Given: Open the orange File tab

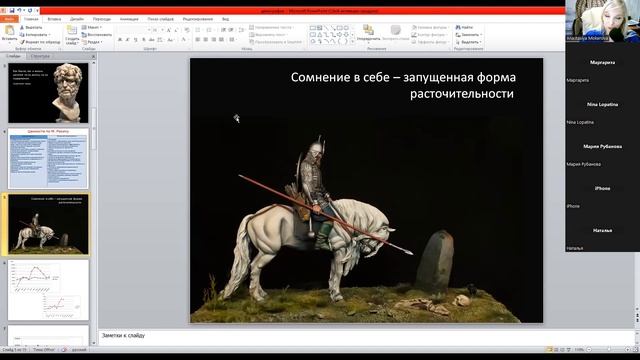Looking at the screenshot, I should click(x=9, y=19).
